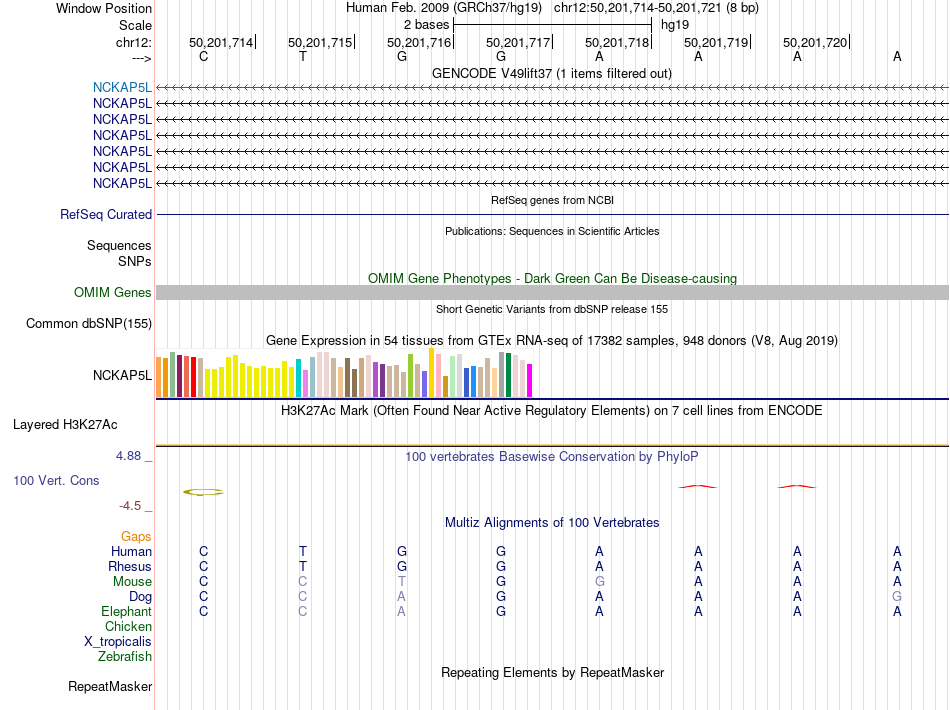Click the magenta bar in GTEx chart
950x710 pixels.
click(530, 380)
